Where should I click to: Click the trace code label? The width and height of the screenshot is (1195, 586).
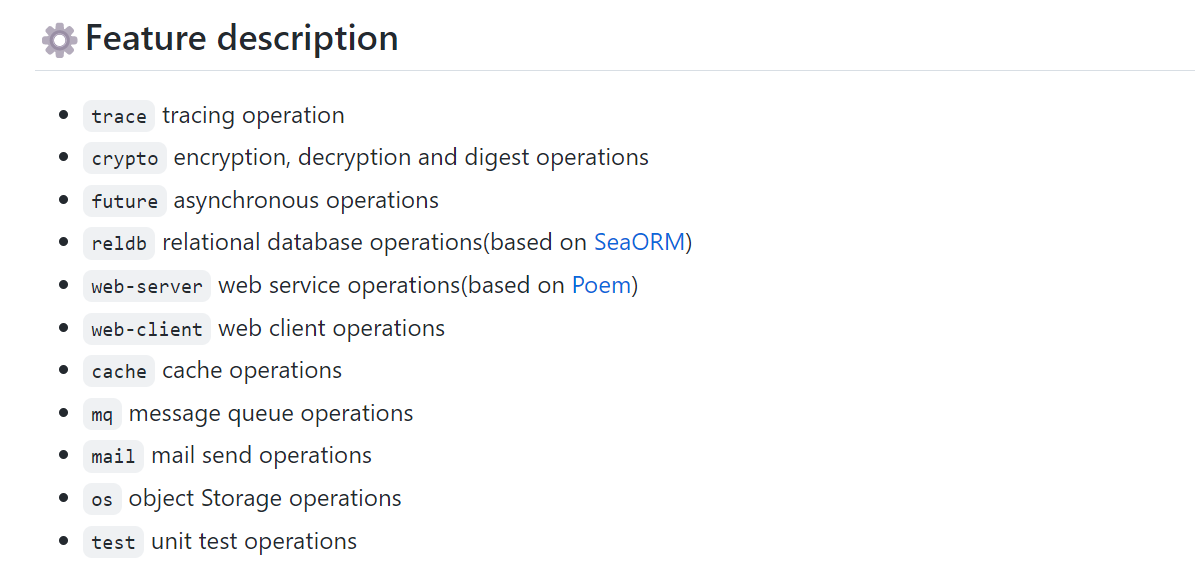click(119, 117)
